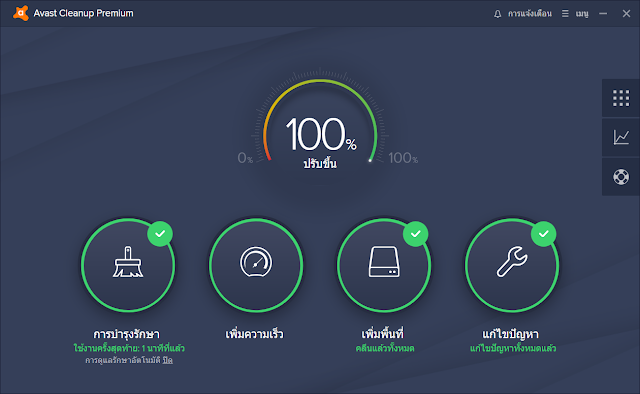The image size is (640, 394).
Task: Click the คลีนแล้วทั้งหมด status text
Action: click(x=385, y=348)
